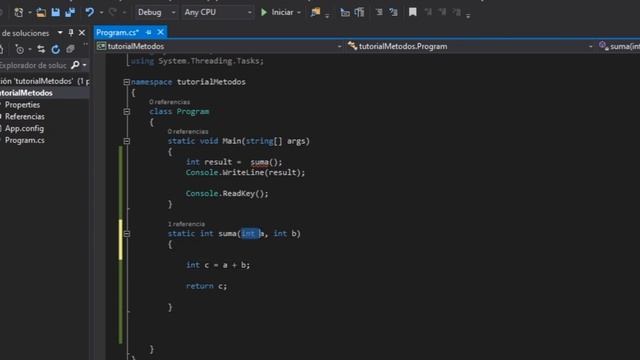Collapse the Main method block
The image size is (640, 360).
(127, 141)
